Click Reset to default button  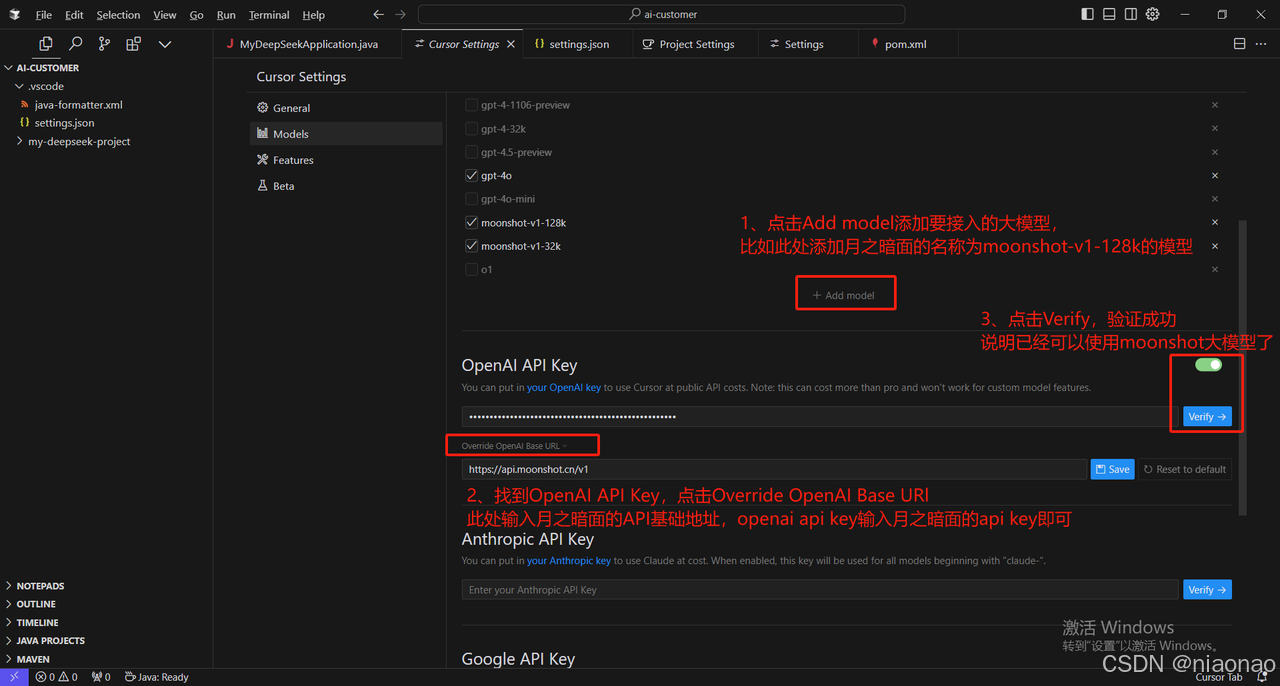tap(1184, 469)
